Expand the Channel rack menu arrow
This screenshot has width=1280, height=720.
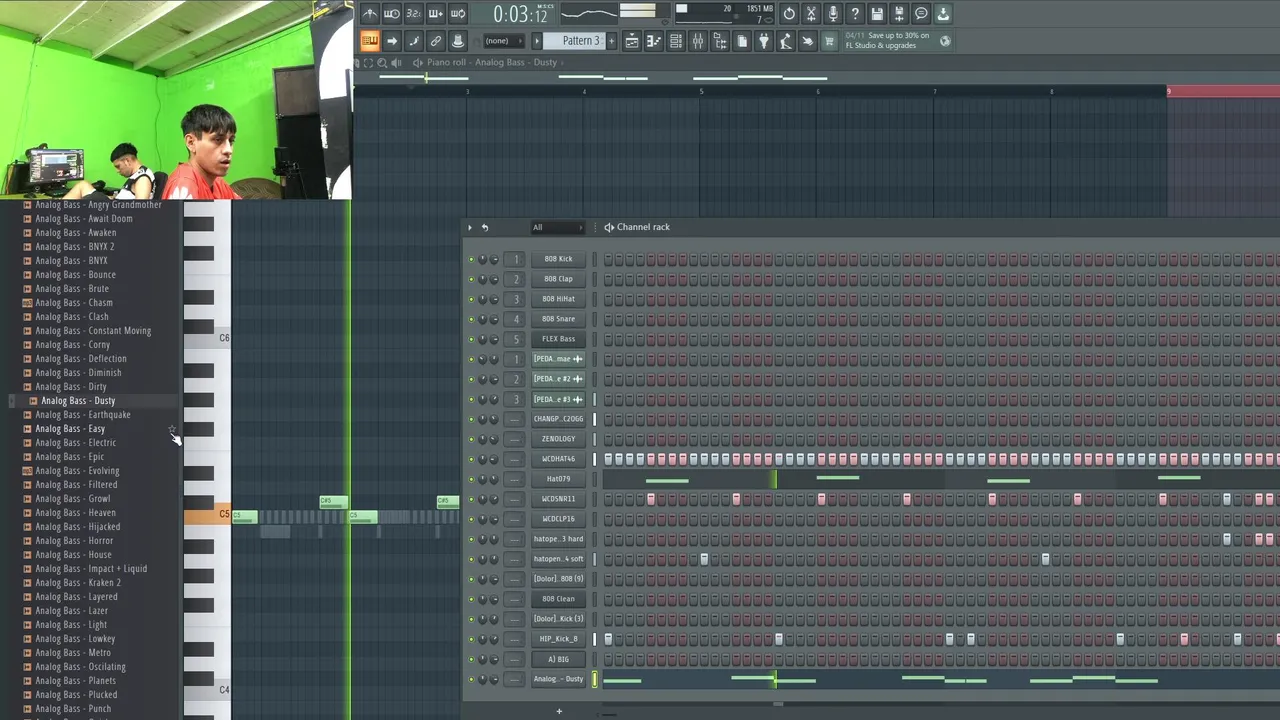[x=469, y=227]
